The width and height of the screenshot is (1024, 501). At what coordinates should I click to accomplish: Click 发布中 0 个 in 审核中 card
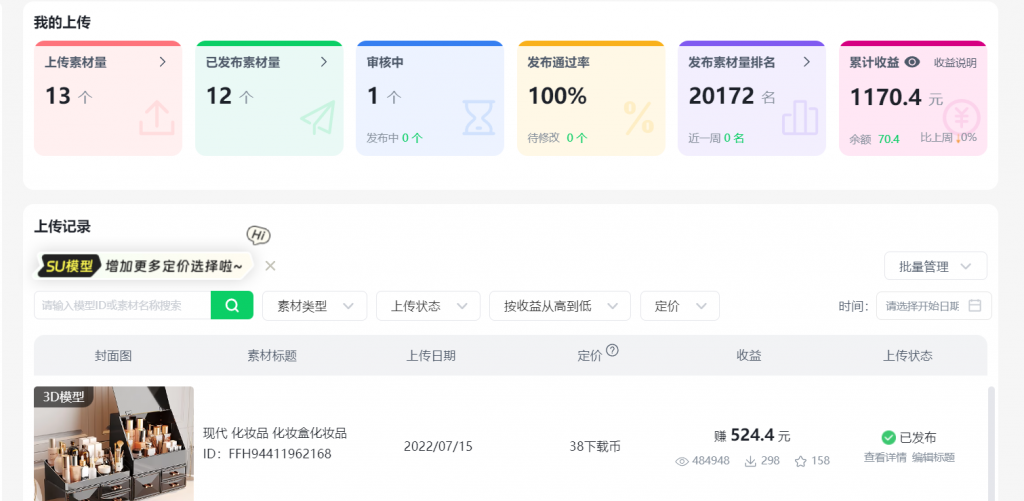click(x=394, y=138)
